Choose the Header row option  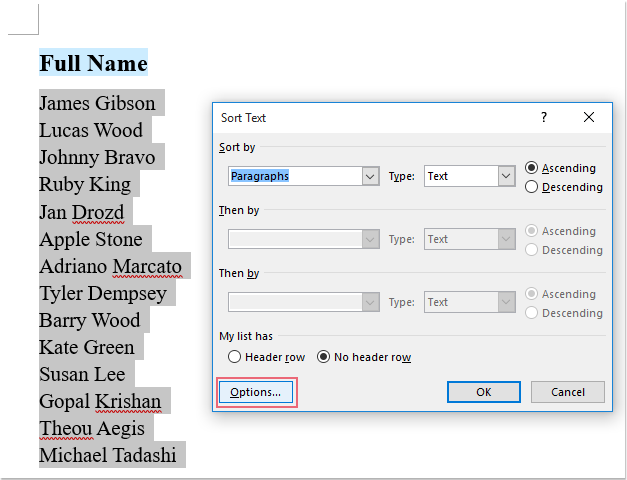[x=235, y=357]
